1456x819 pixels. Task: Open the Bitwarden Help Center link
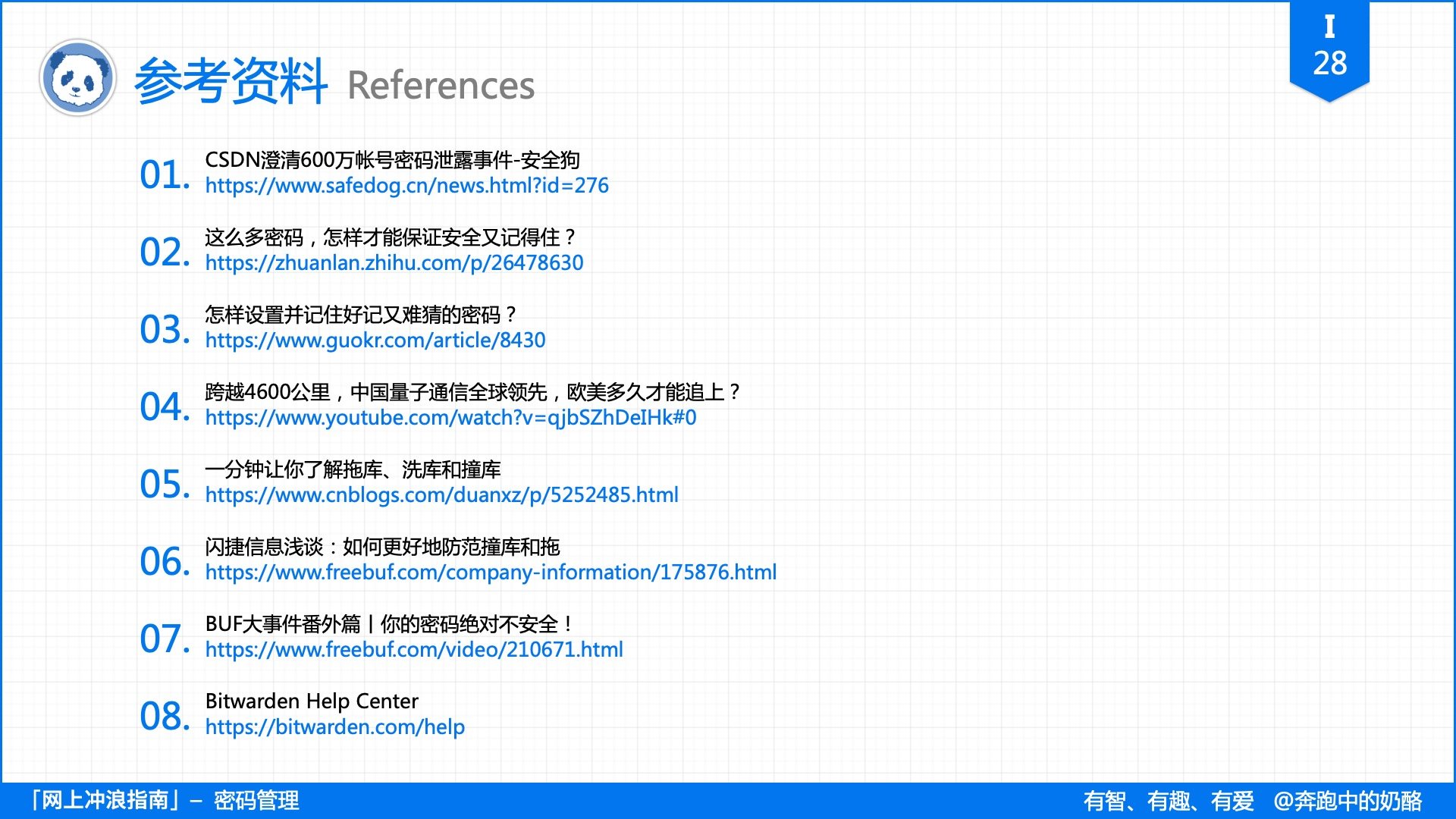click(x=336, y=726)
